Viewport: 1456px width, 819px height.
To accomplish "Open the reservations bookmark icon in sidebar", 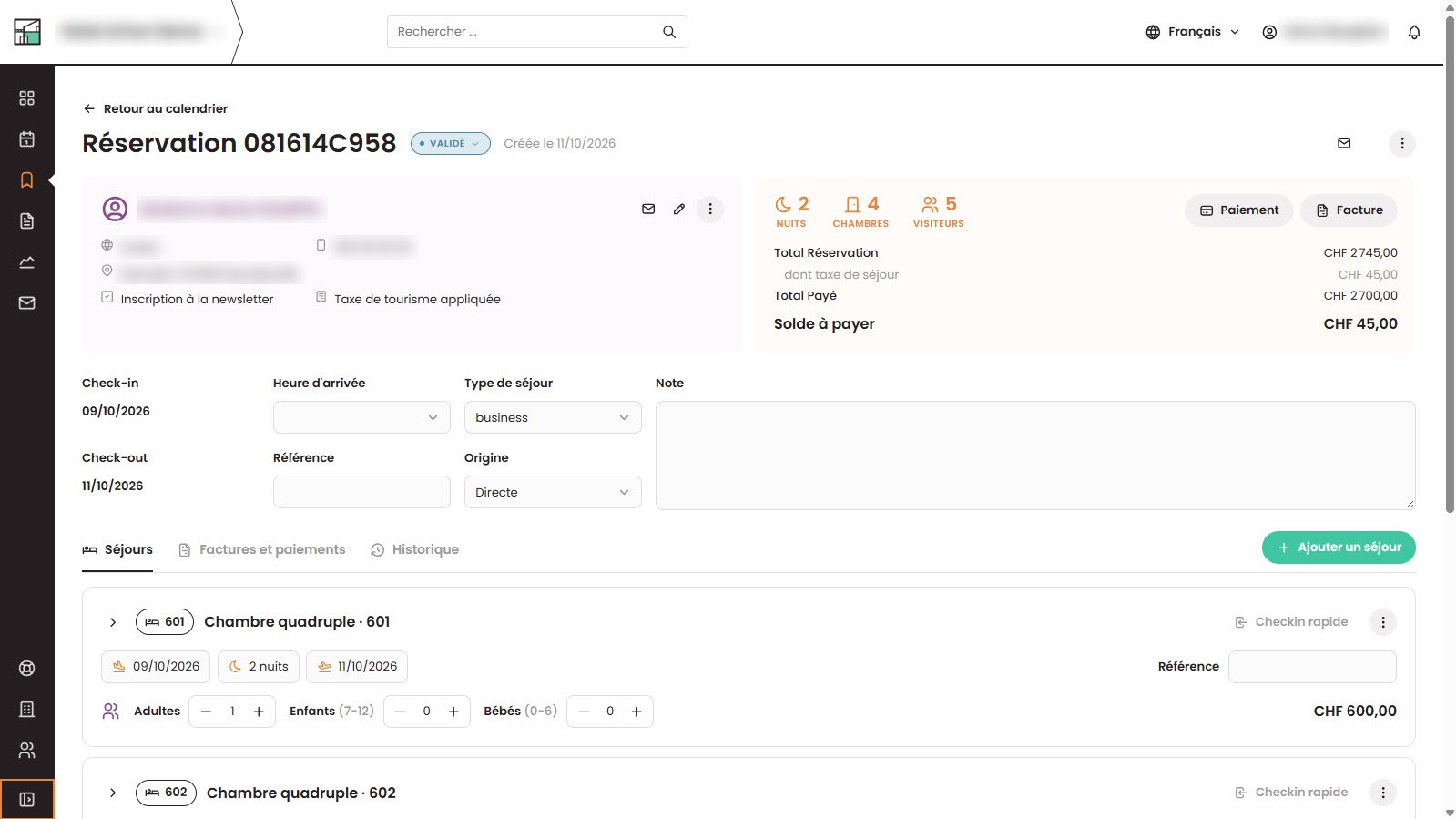I will (27, 180).
